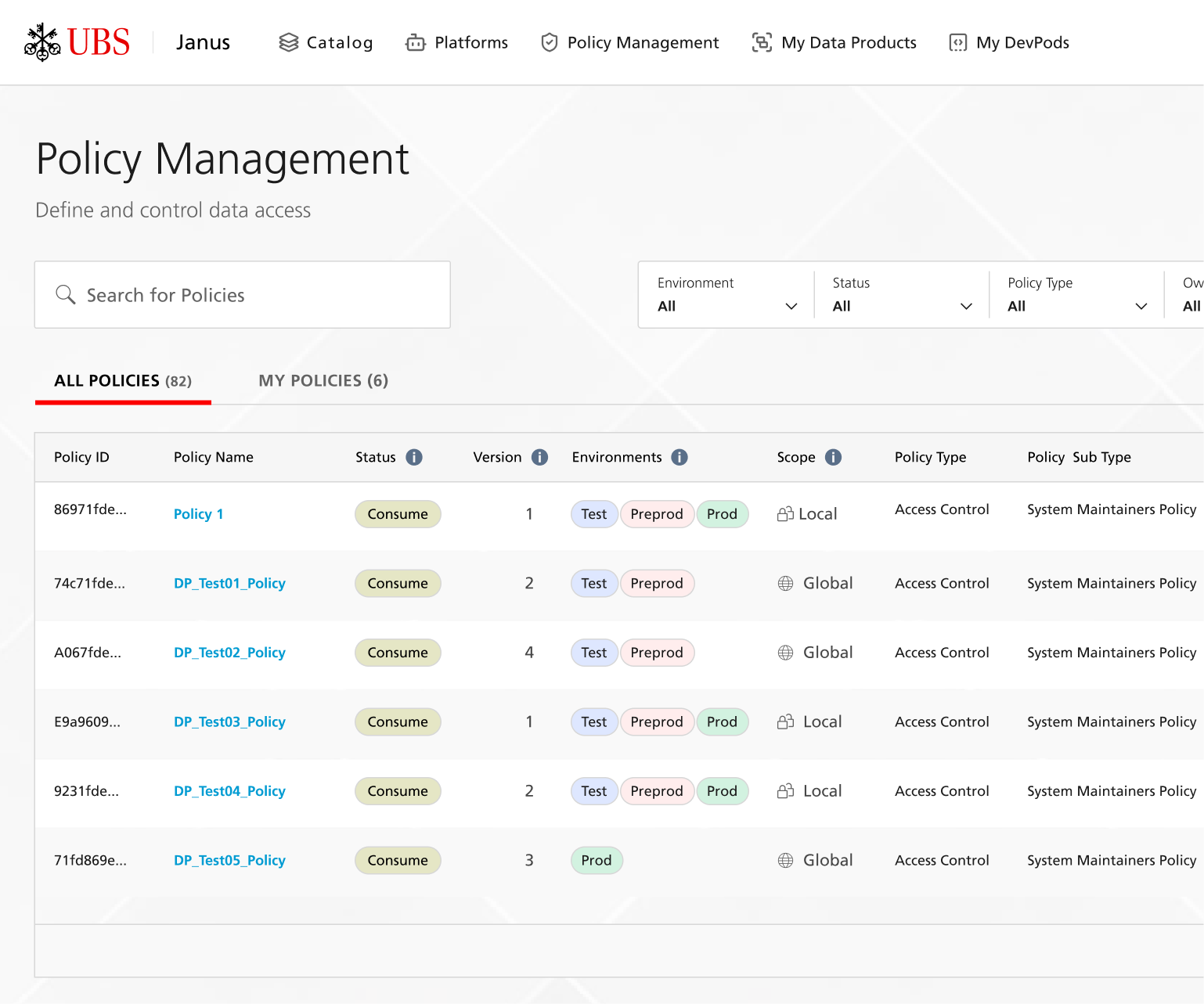Click the Environments column info icon
The width and height of the screenshot is (1204, 1004).
coord(680,457)
